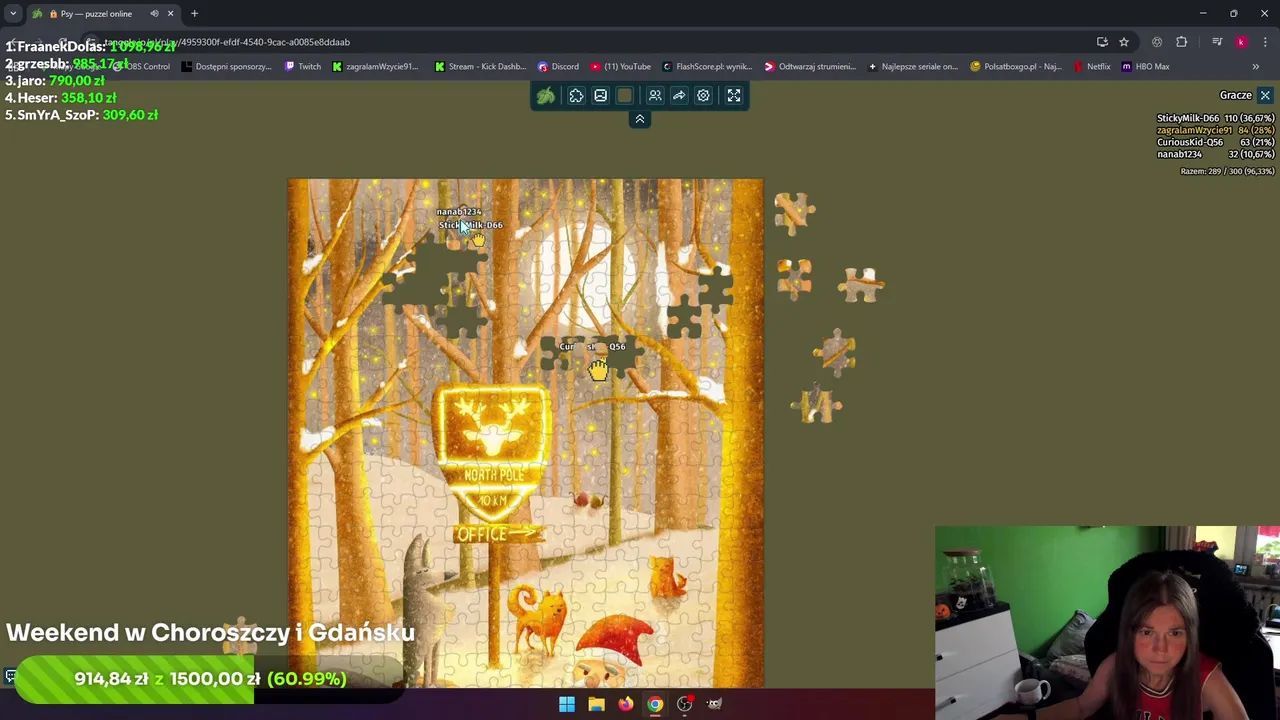Toggle fullscreen mode icon

point(734,95)
